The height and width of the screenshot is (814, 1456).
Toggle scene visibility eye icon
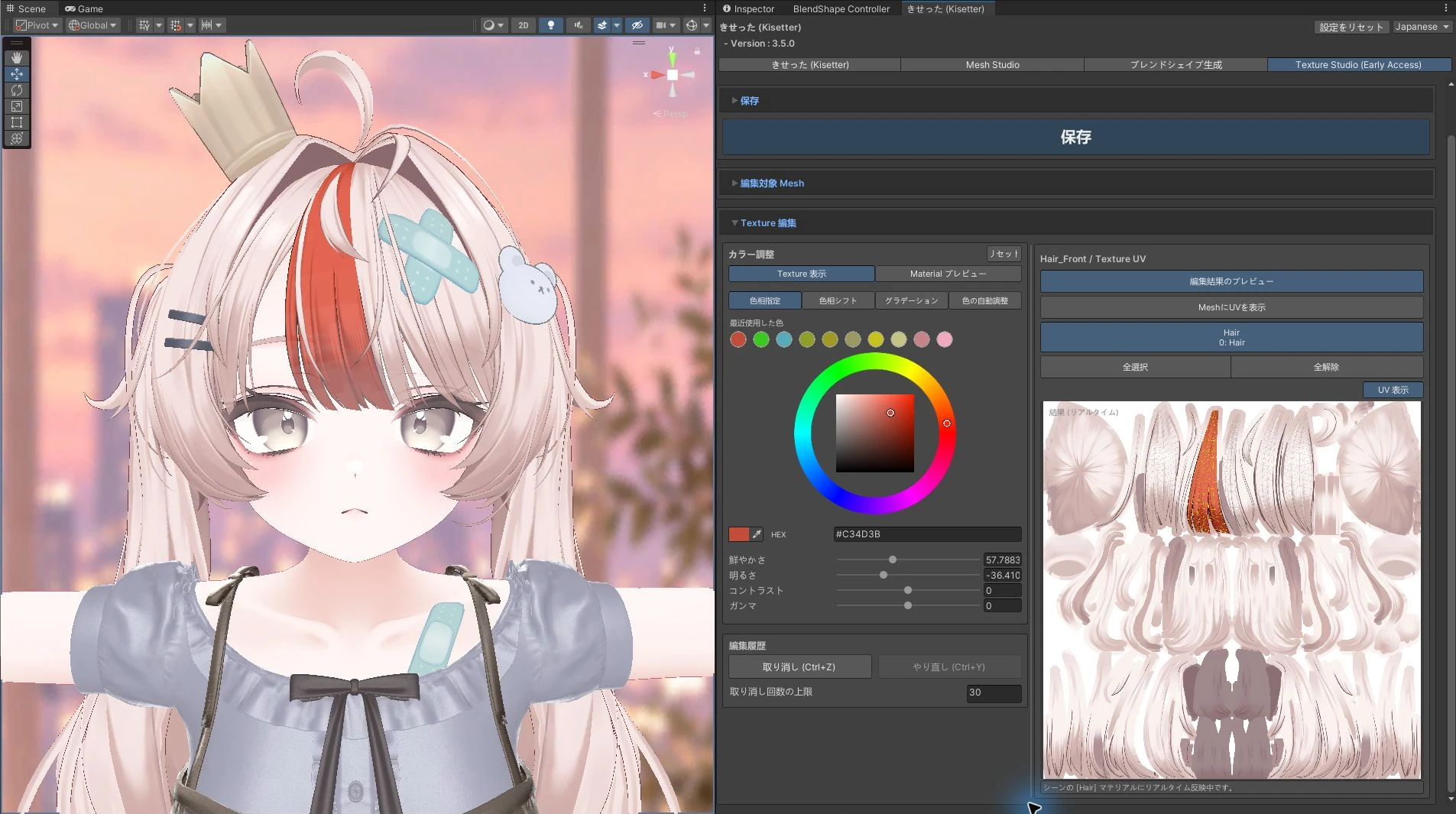point(637,25)
